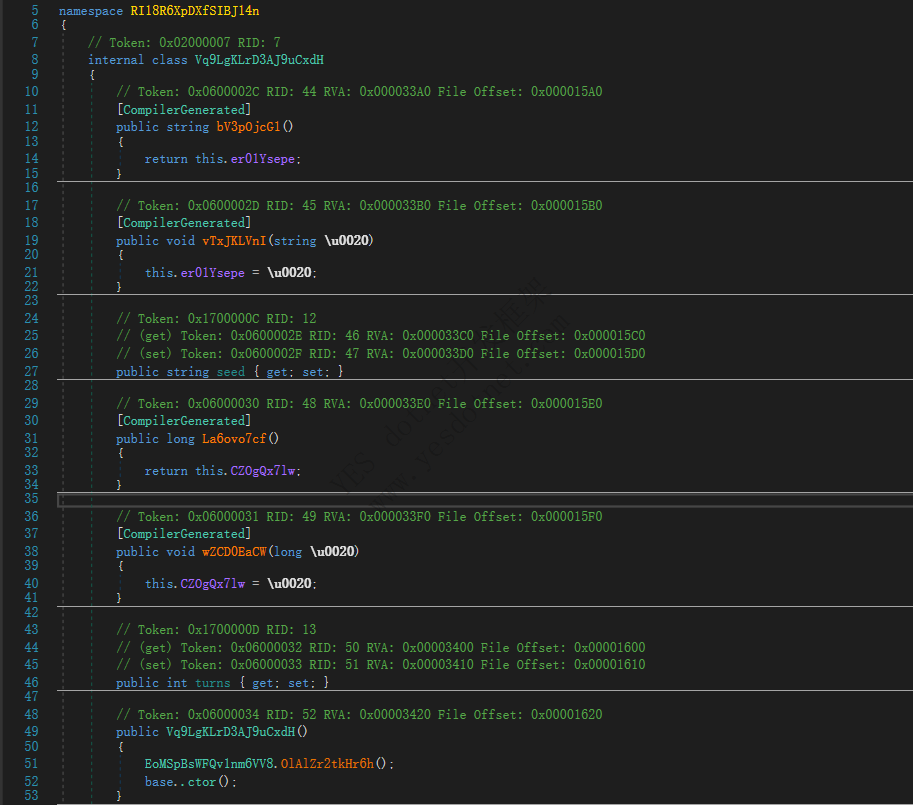This screenshot has height=805, width=913.
Task: Go to method bV3pOjcG1 definition
Action: (x=251, y=126)
